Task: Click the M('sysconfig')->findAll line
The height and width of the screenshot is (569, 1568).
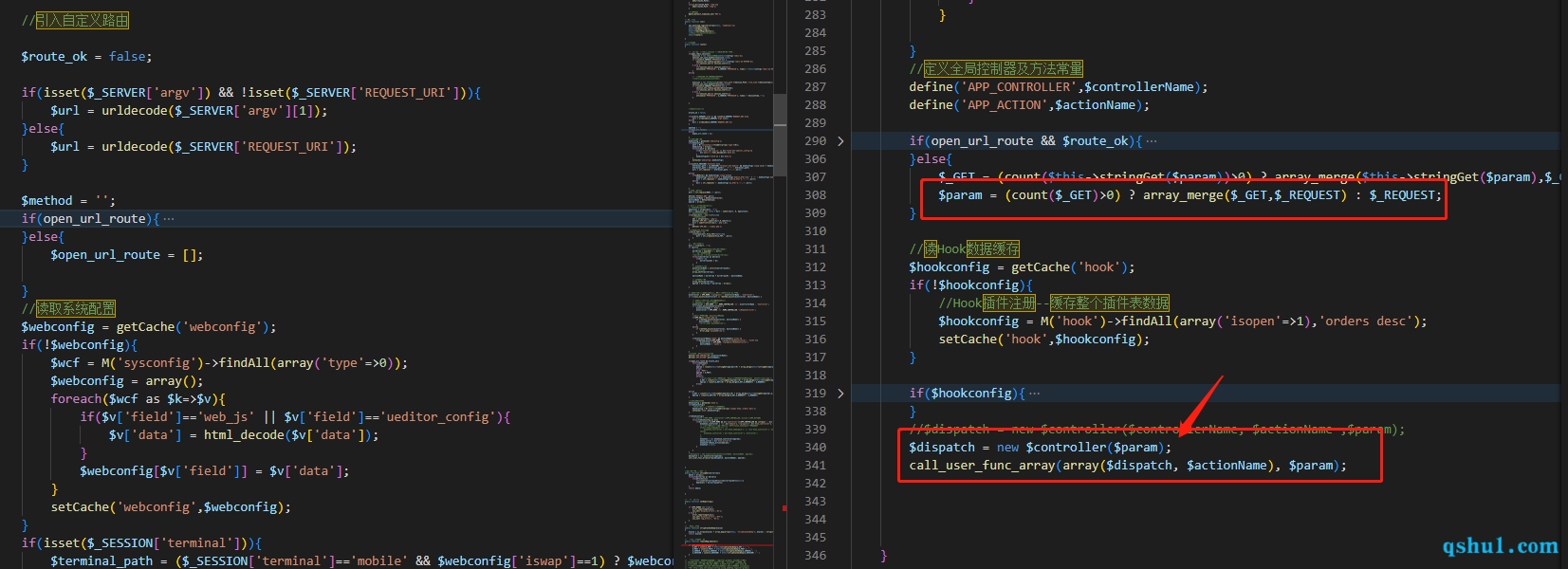Action: pos(229,363)
